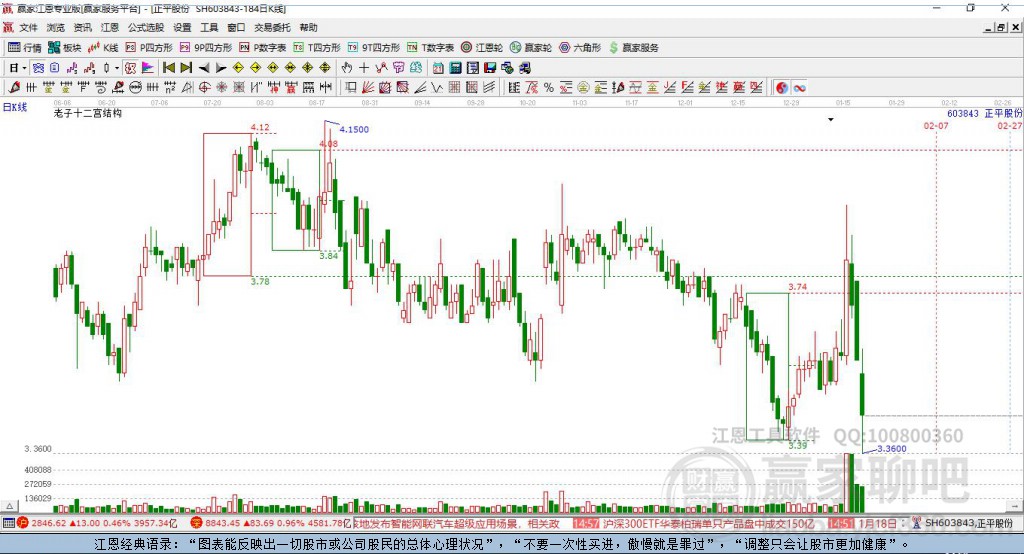Expand the candlestick style dropdown arrow
The height and width of the screenshot is (554, 1024).
click(117, 68)
